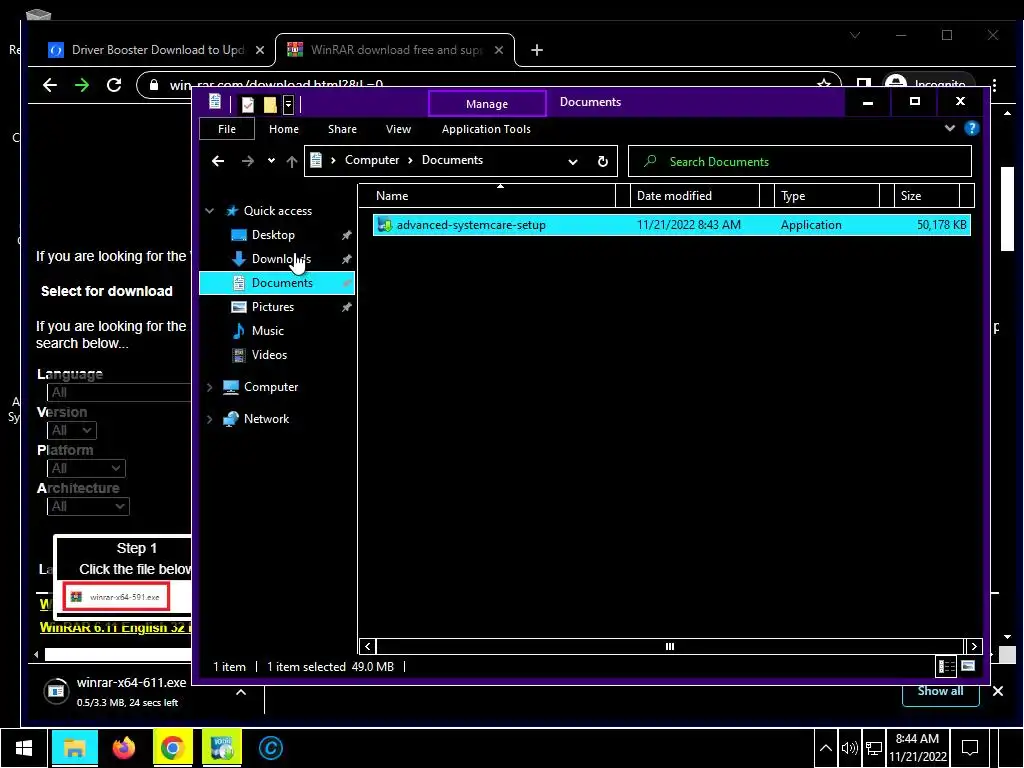Screen dimensions: 1024x768
Task: Open address bar history dropdown
Action: [573, 162]
